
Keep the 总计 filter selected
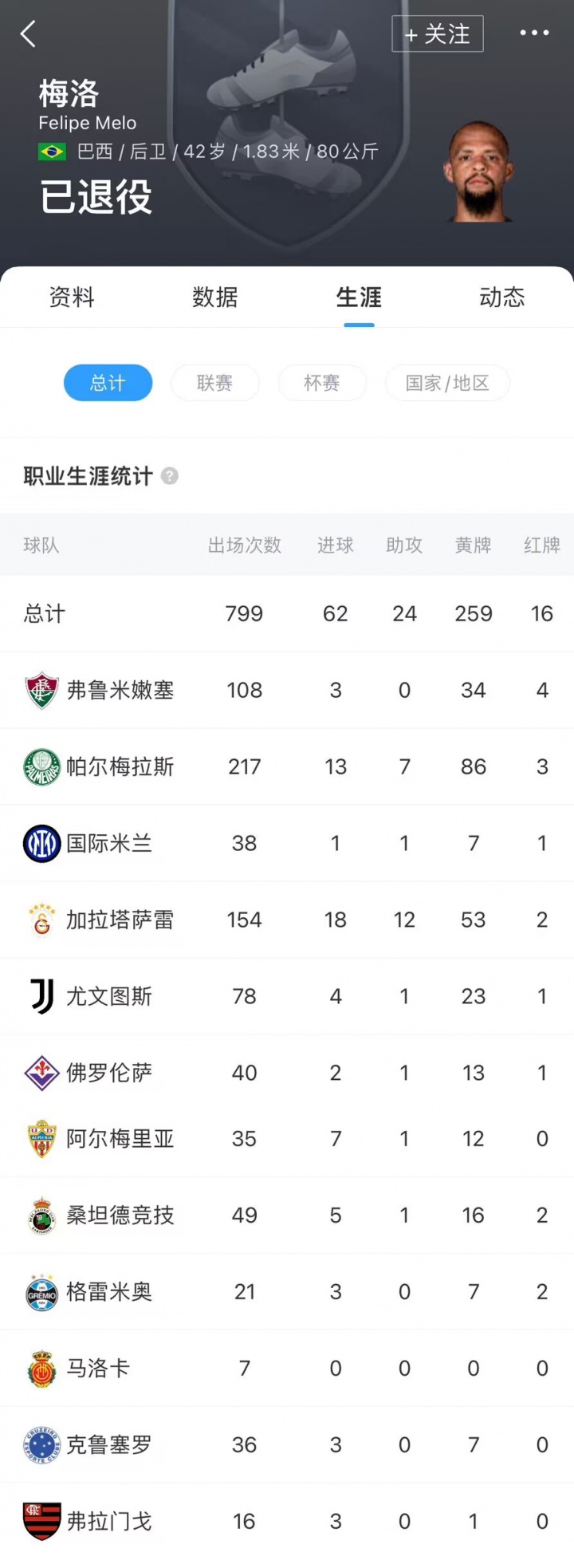click(x=108, y=383)
